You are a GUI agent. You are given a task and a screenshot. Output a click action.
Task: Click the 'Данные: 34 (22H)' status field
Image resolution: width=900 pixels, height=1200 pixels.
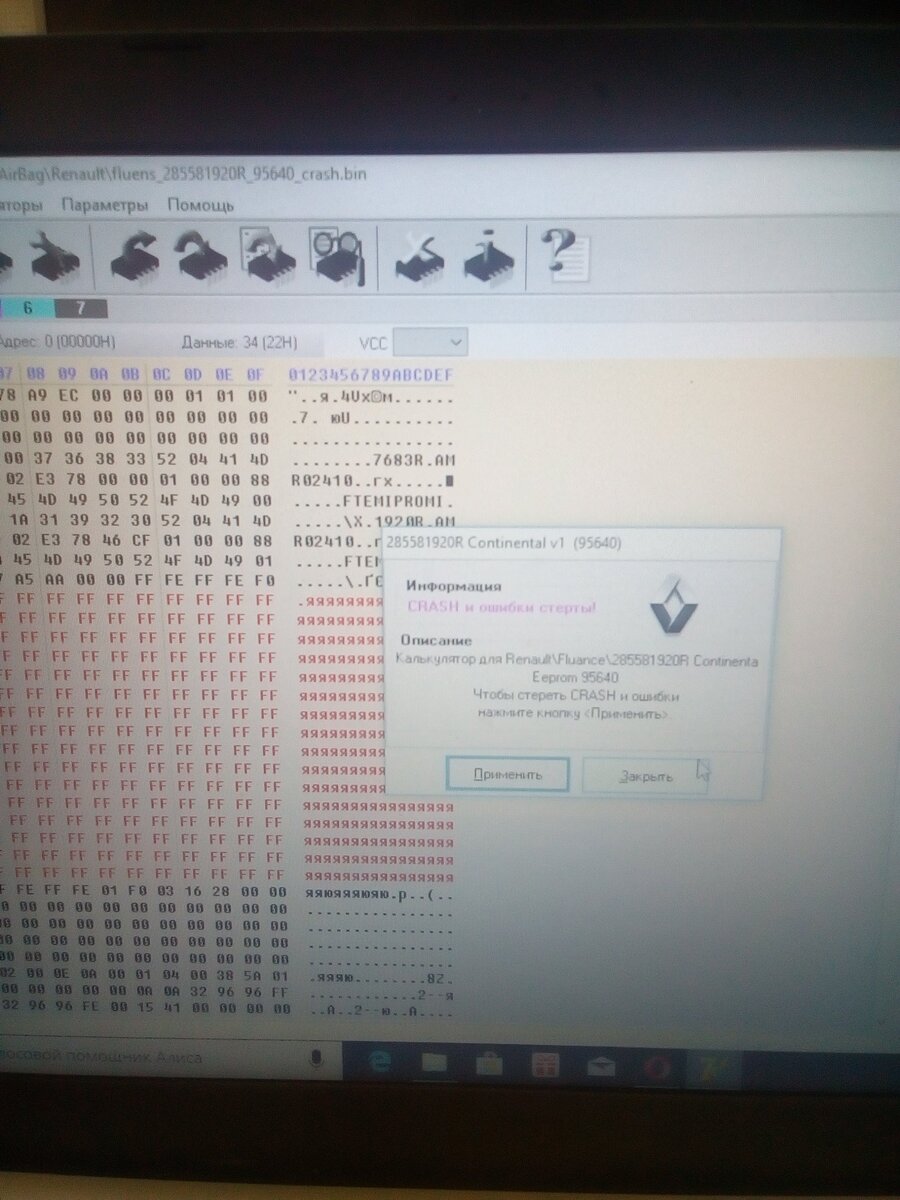pos(240,342)
